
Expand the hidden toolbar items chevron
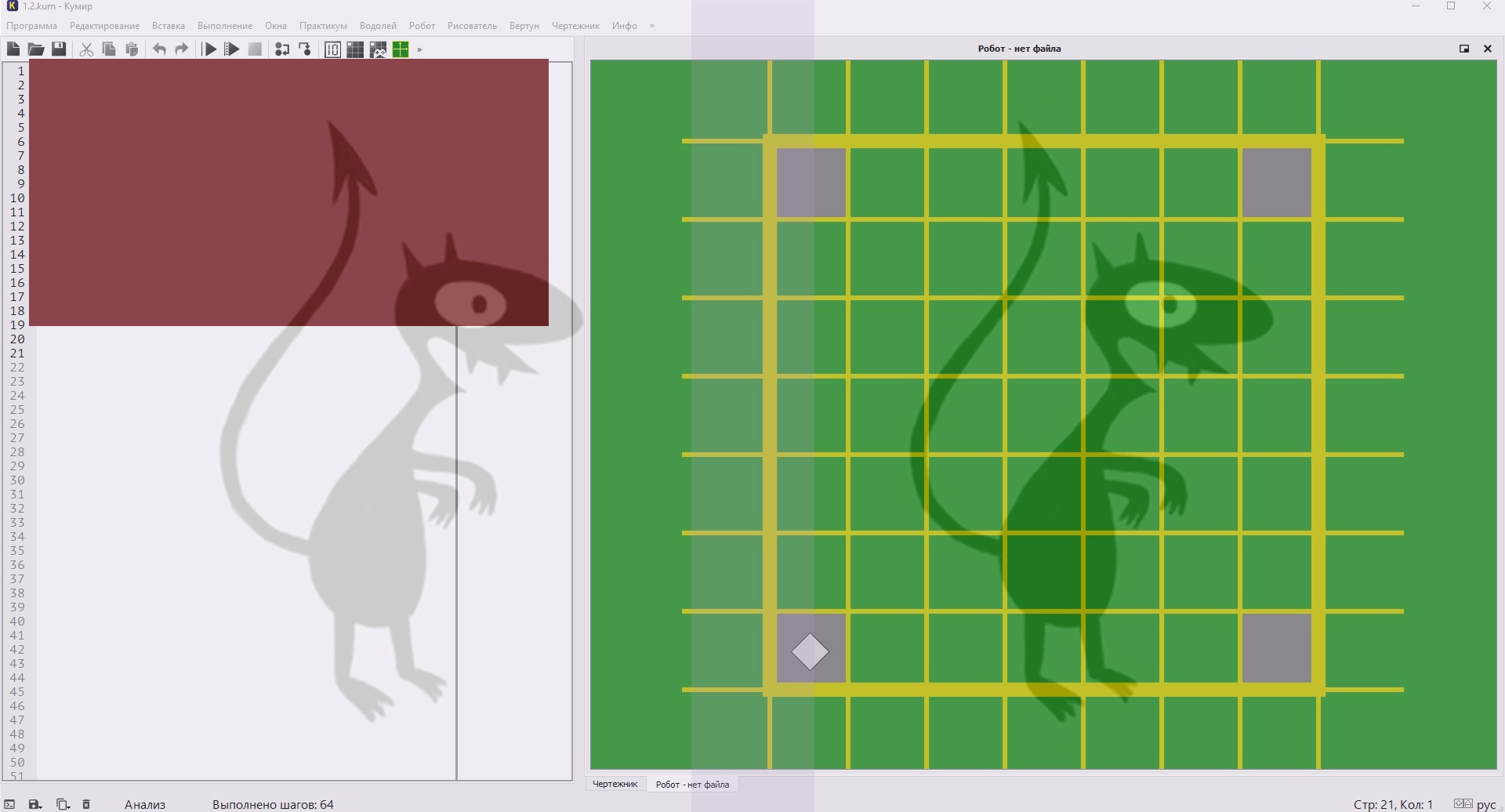419,49
